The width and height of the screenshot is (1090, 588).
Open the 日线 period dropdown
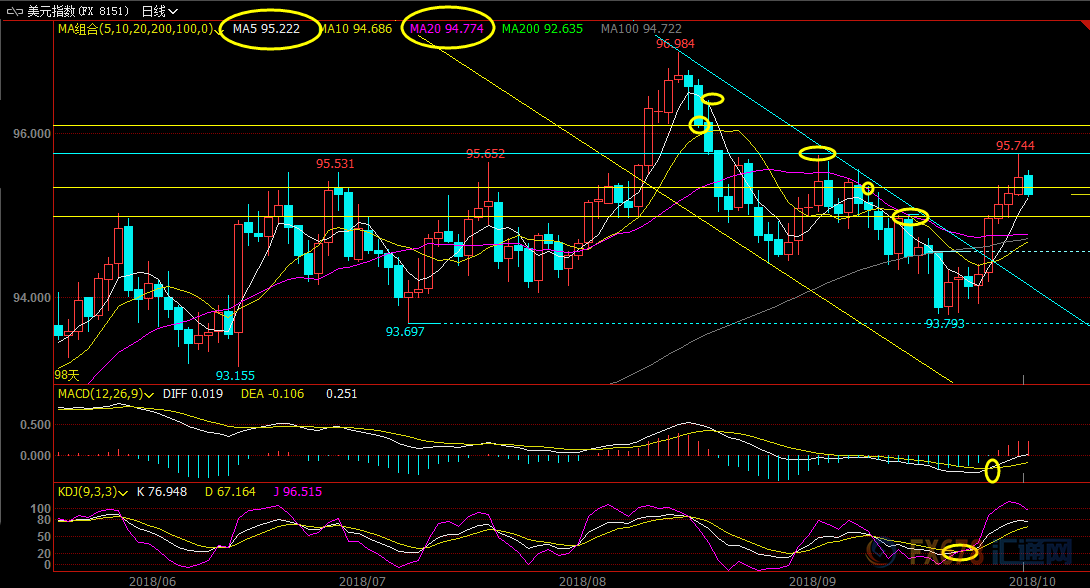tap(160, 11)
